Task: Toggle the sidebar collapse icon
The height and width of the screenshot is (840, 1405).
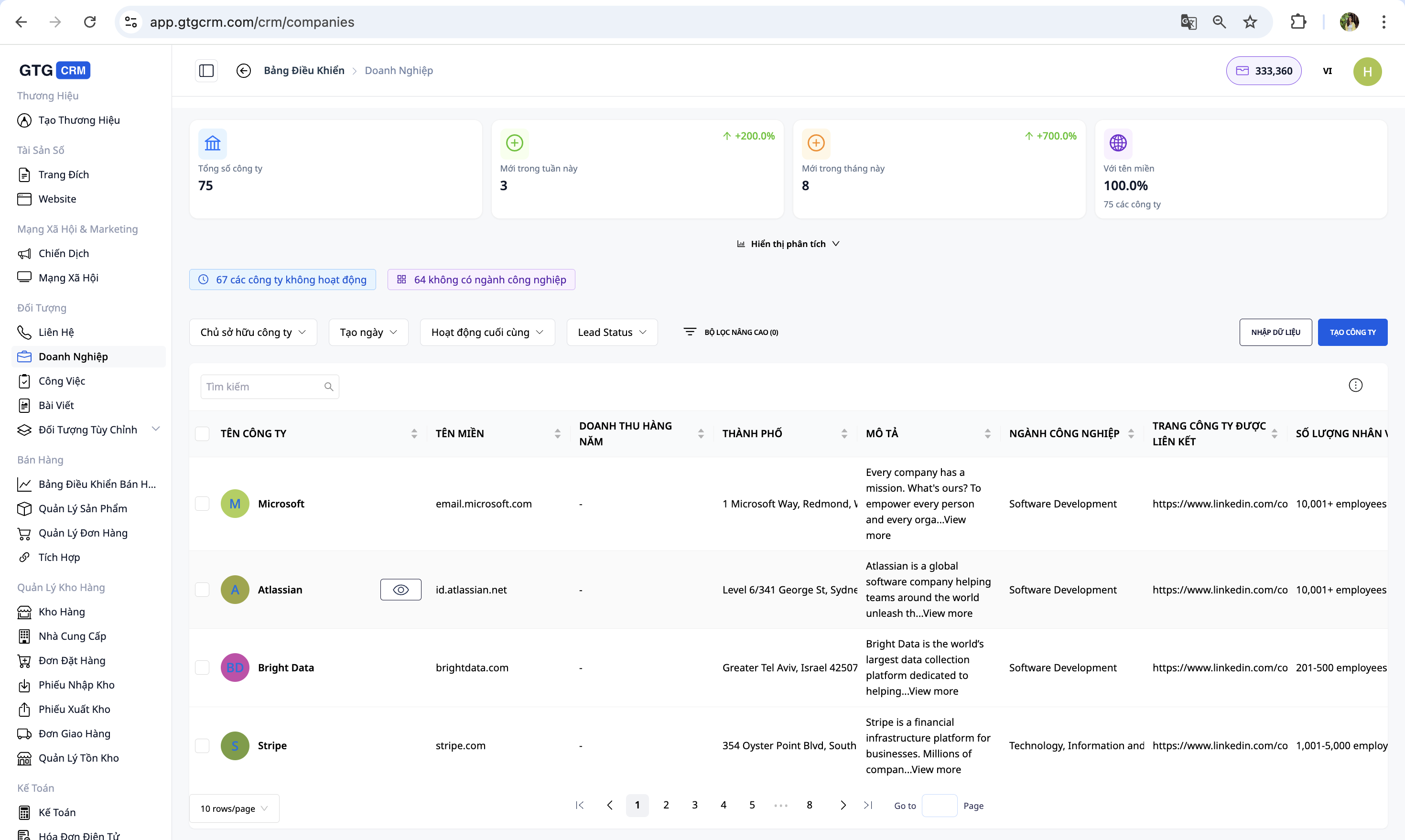Action: point(206,71)
